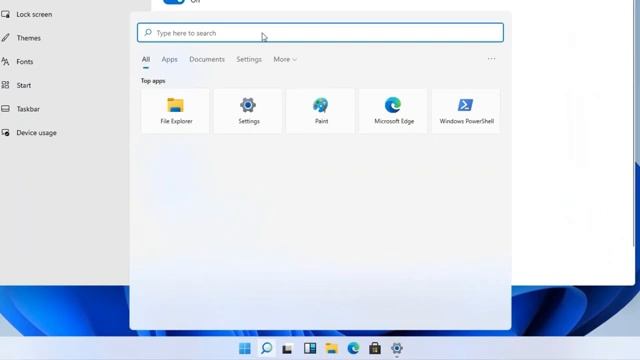
Task: Expand the More filter dropdown
Action: pyautogui.click(x=285, y=59)
